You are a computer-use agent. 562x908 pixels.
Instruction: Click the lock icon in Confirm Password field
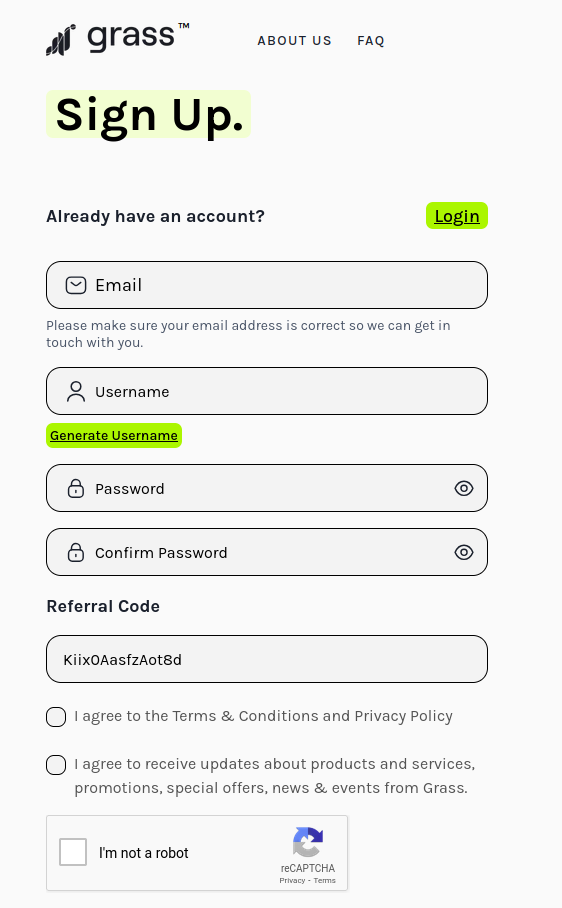click(76, 552)
